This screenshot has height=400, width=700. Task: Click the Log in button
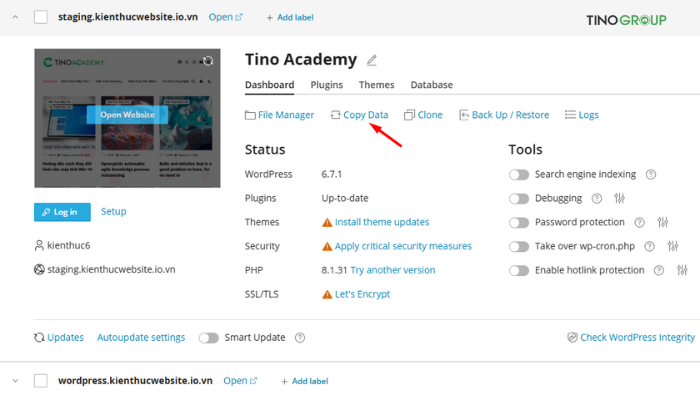click(62, 212)
